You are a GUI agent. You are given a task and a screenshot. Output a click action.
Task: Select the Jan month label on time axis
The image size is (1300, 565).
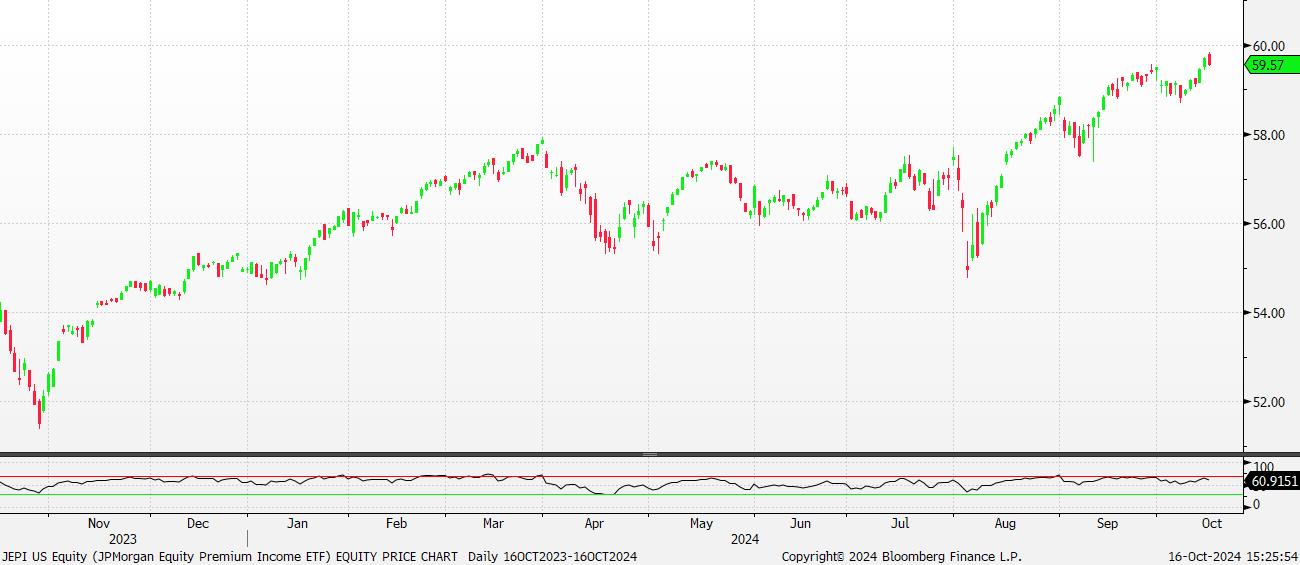[x=297, y=523]
